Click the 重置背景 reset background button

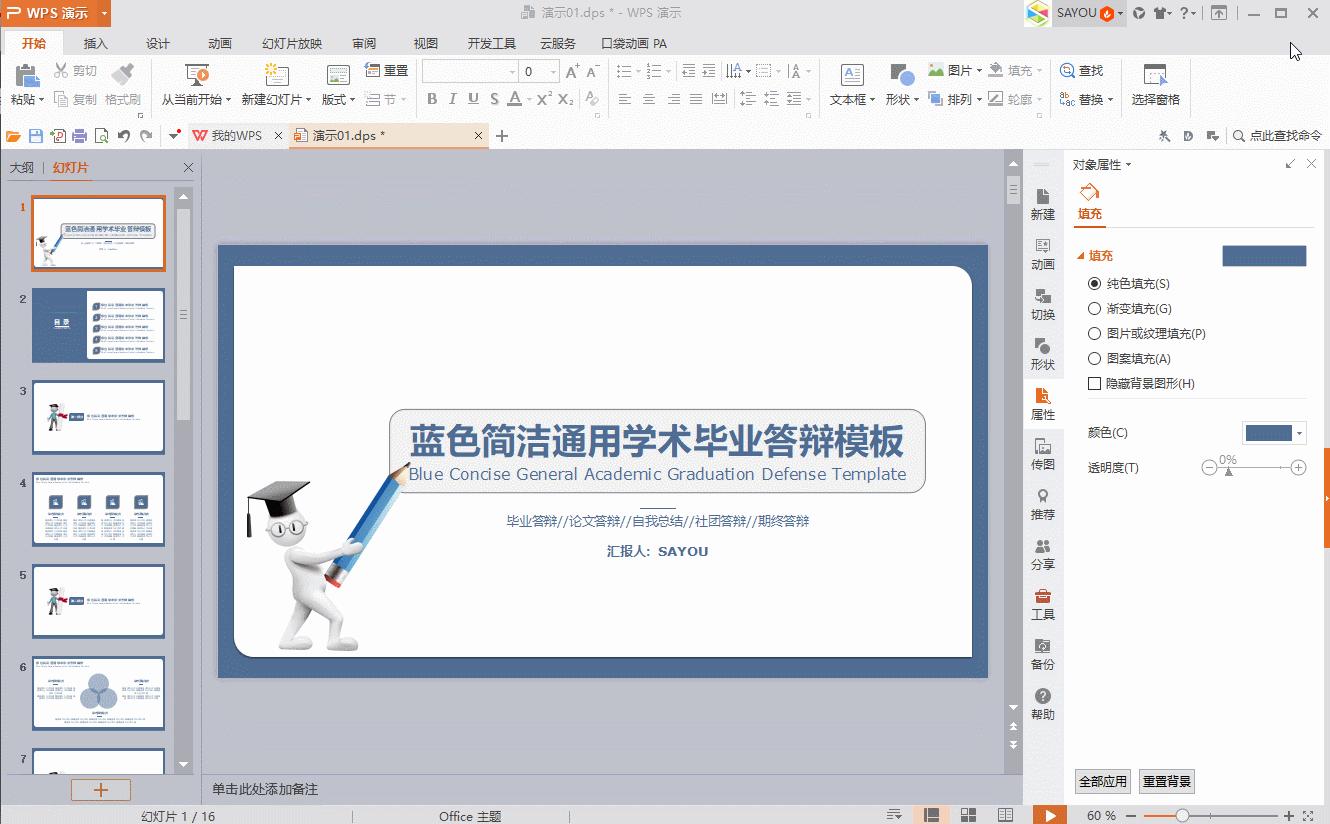coord(1166,781)
